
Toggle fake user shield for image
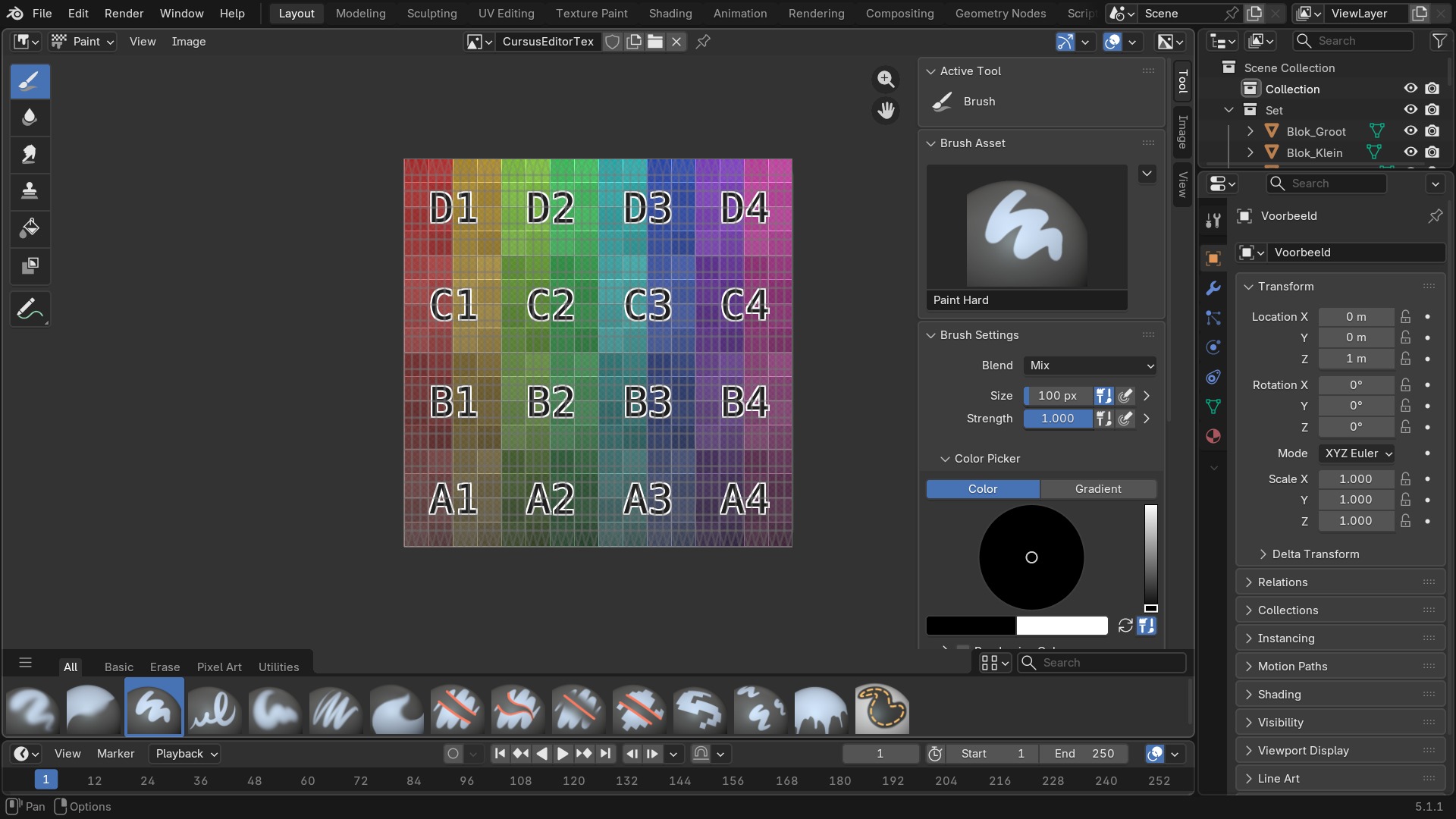click(613, 42)
